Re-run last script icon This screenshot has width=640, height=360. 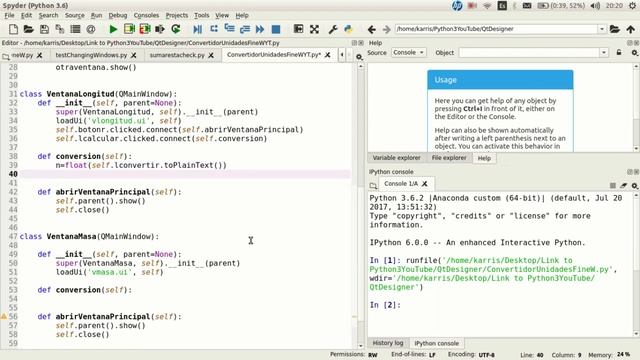point(176,29)
